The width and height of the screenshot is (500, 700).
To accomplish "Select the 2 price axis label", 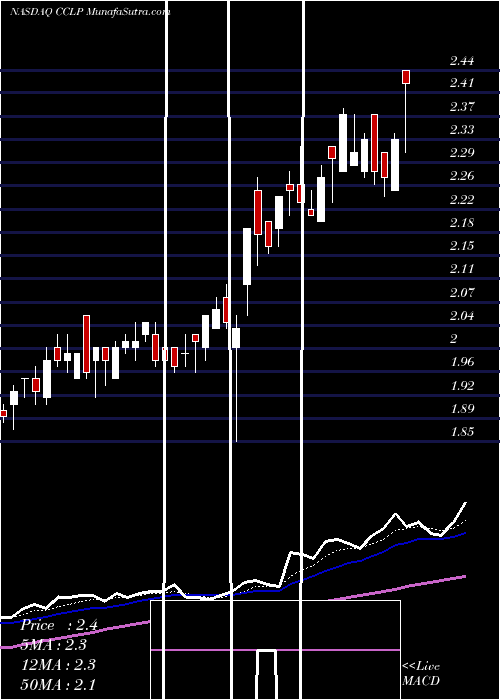I will click(x=454, y=339).
